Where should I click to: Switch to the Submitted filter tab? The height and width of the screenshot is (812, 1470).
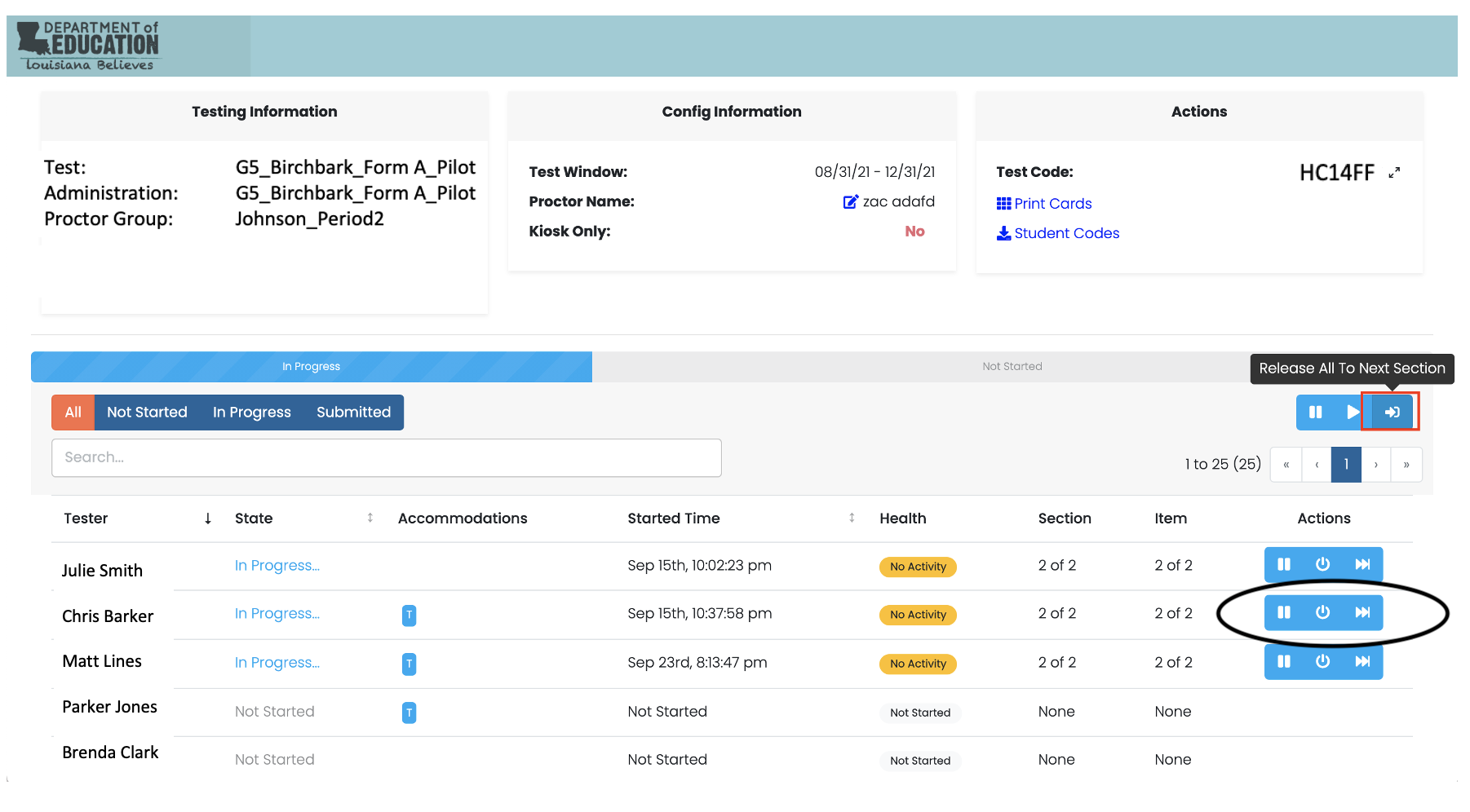pyautogui.click(x=353, y=413)
